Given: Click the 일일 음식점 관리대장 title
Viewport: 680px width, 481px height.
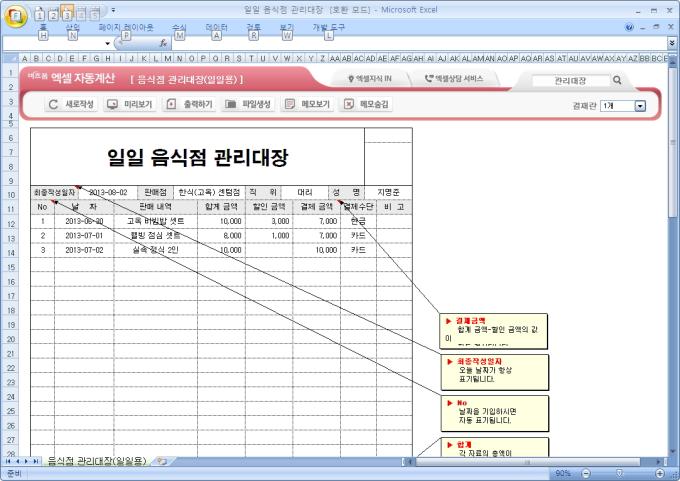Looking at the screenshot, I should click(x=197, y=157).
